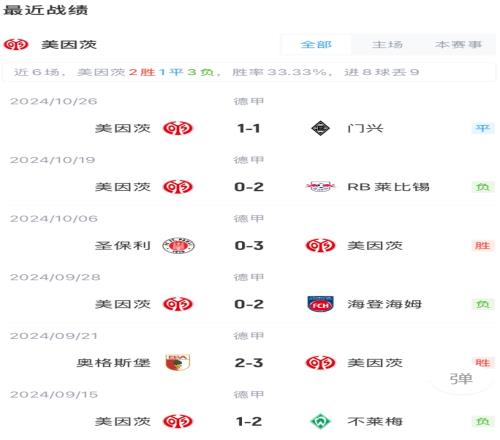Switch to the 主场 tab
Viewport: 500px width, 440px height.
(387, 44)
